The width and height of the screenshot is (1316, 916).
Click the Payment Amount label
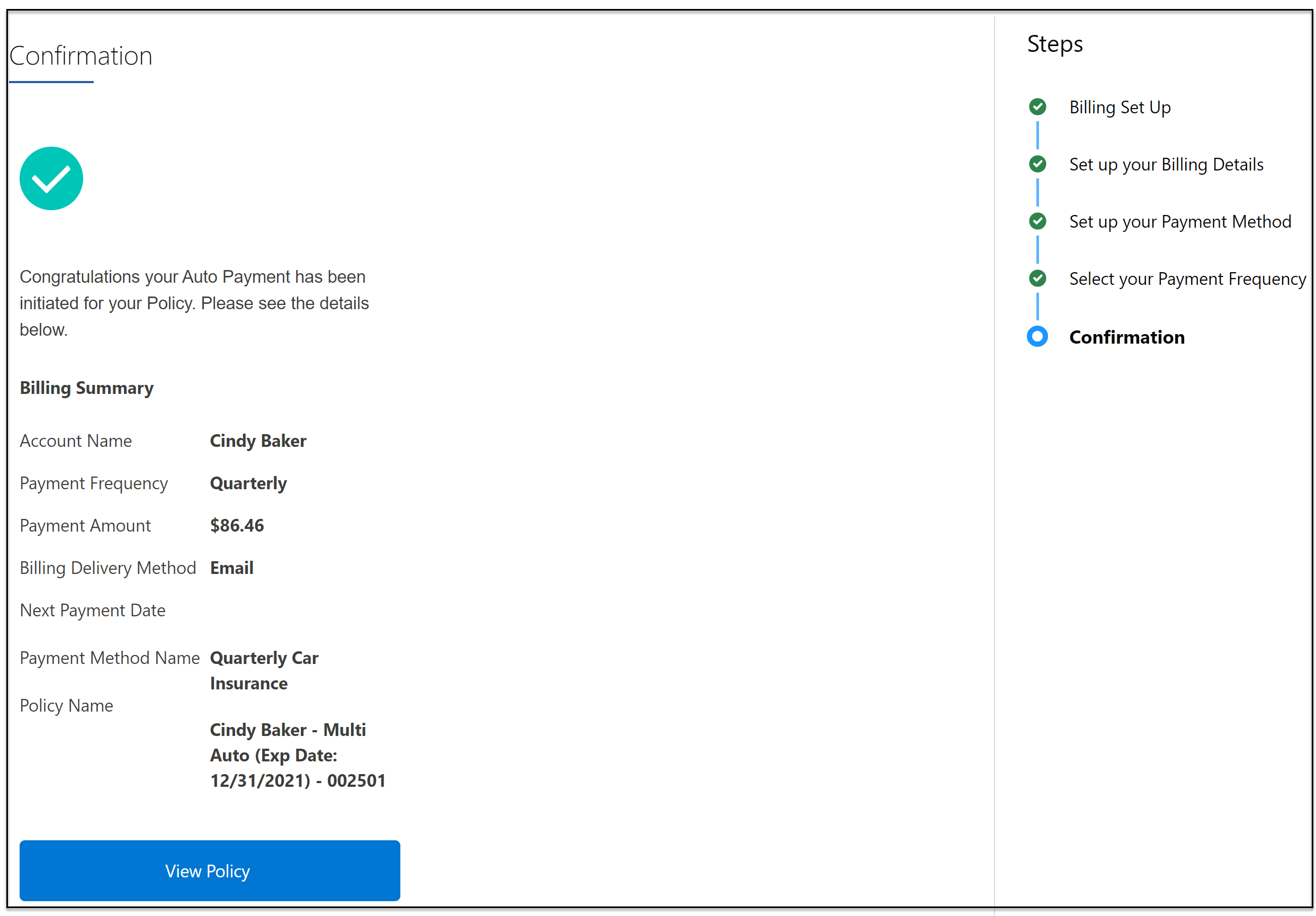point(85,526)
